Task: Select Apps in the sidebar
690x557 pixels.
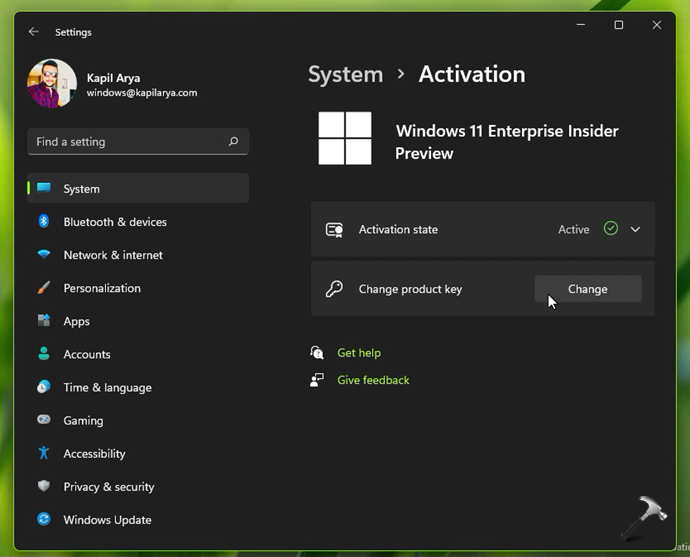Action: tap(76, 321)
